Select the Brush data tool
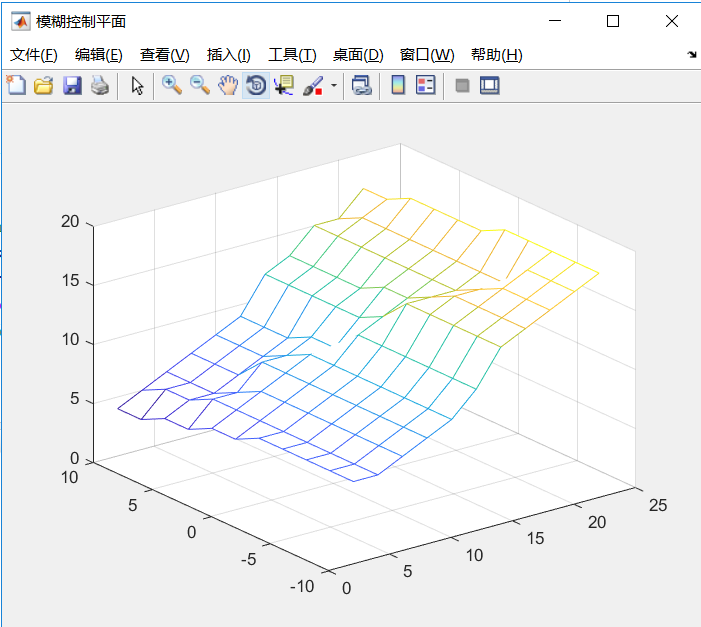701x627 pixels. pos(313,85)
